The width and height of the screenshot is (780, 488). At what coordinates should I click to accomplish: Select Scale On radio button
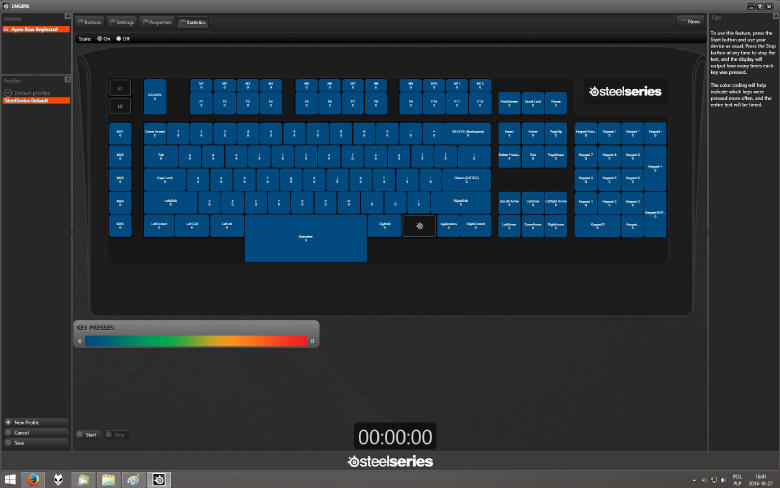coord(99,38)
